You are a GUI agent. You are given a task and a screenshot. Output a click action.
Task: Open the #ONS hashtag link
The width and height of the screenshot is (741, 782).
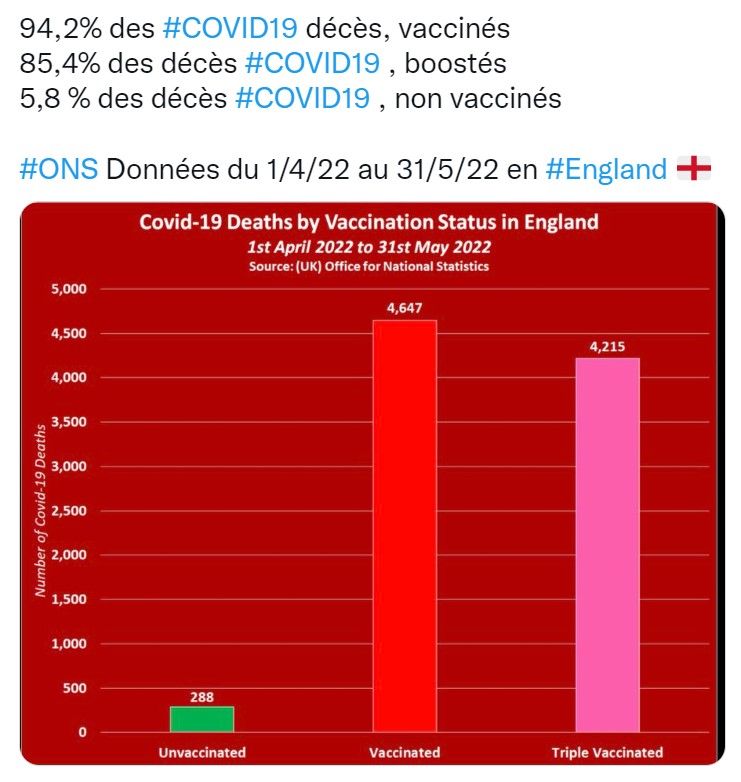(x=59, y=169)
